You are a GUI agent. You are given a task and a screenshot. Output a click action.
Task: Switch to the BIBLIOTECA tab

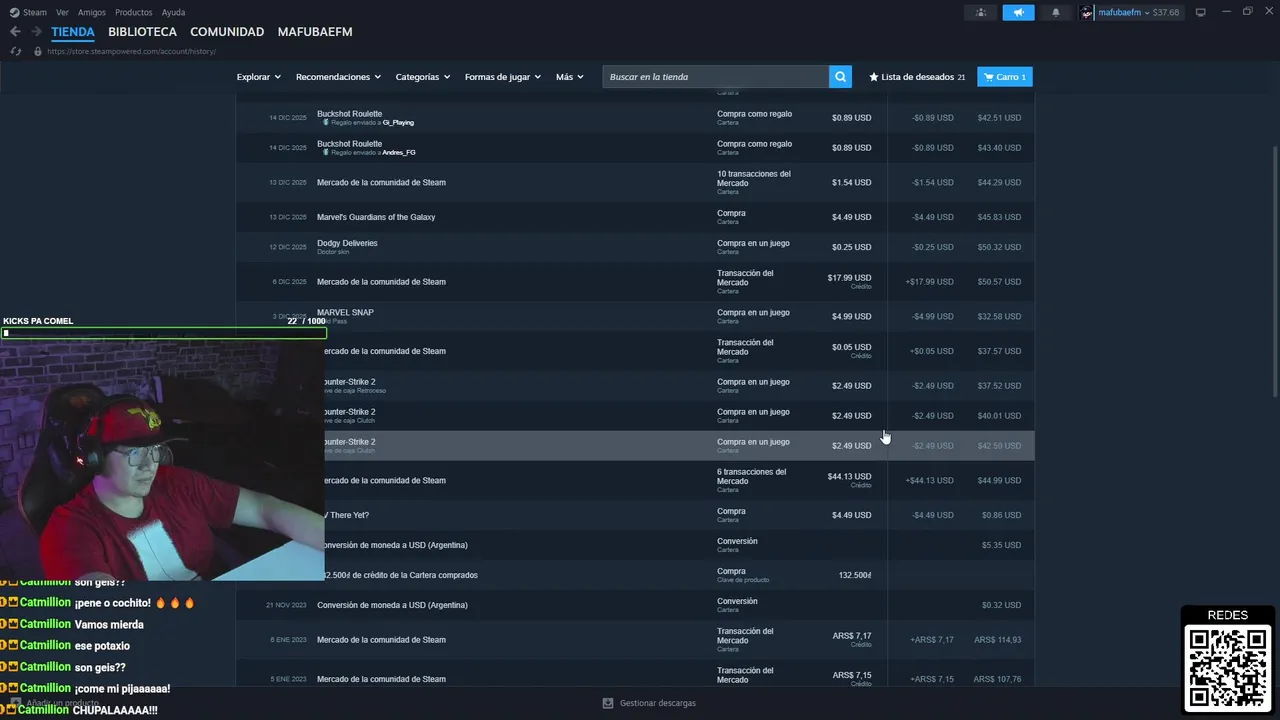pos(142,32)
